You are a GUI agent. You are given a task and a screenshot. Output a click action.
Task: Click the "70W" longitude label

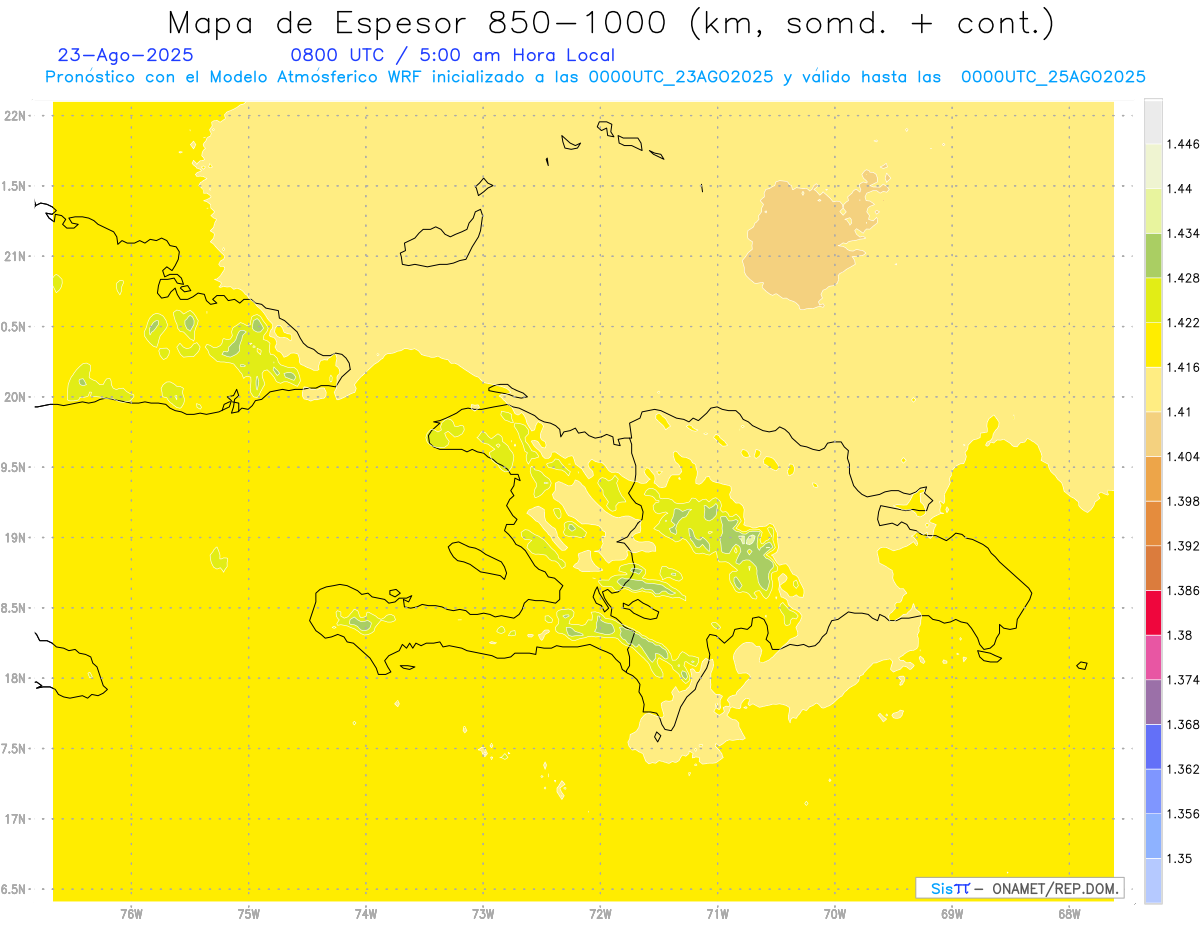point(834,914)
